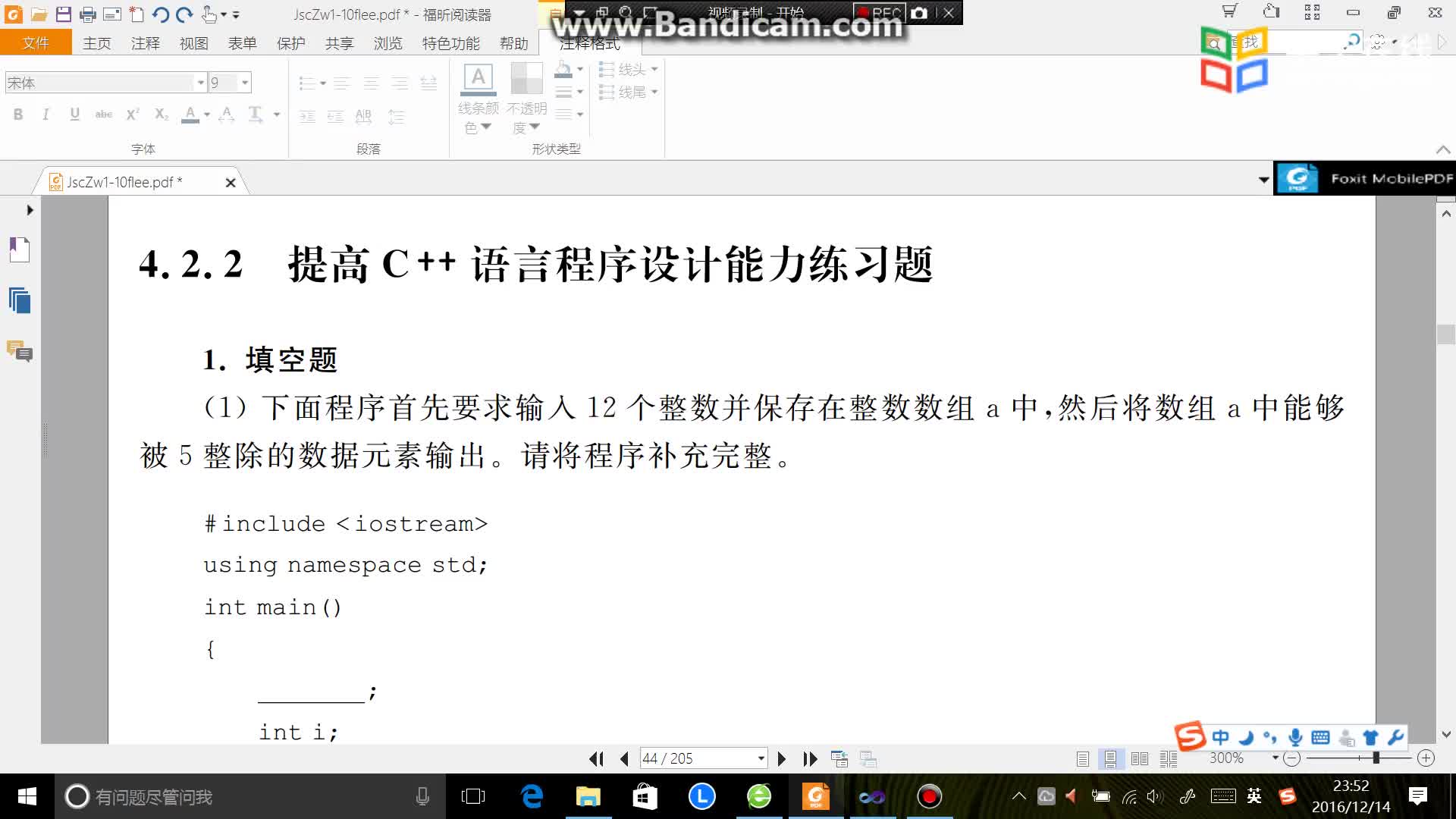This screenshot has width=1456, height=819.
Task: Open the comments panel in the sidebar
Action: click(x=20, y=351)
